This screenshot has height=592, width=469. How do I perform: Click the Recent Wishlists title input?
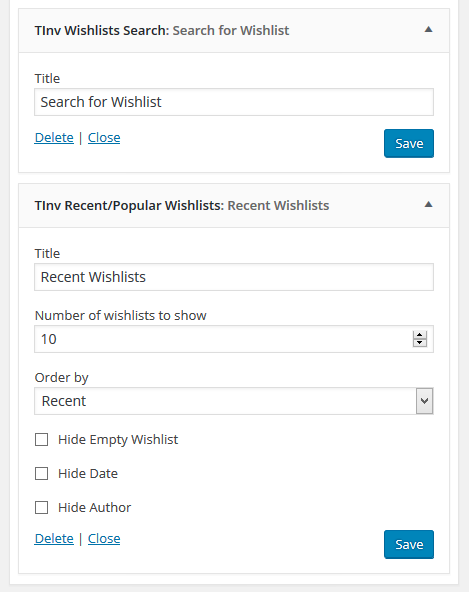pyautogui.click(x=234, y=277)
